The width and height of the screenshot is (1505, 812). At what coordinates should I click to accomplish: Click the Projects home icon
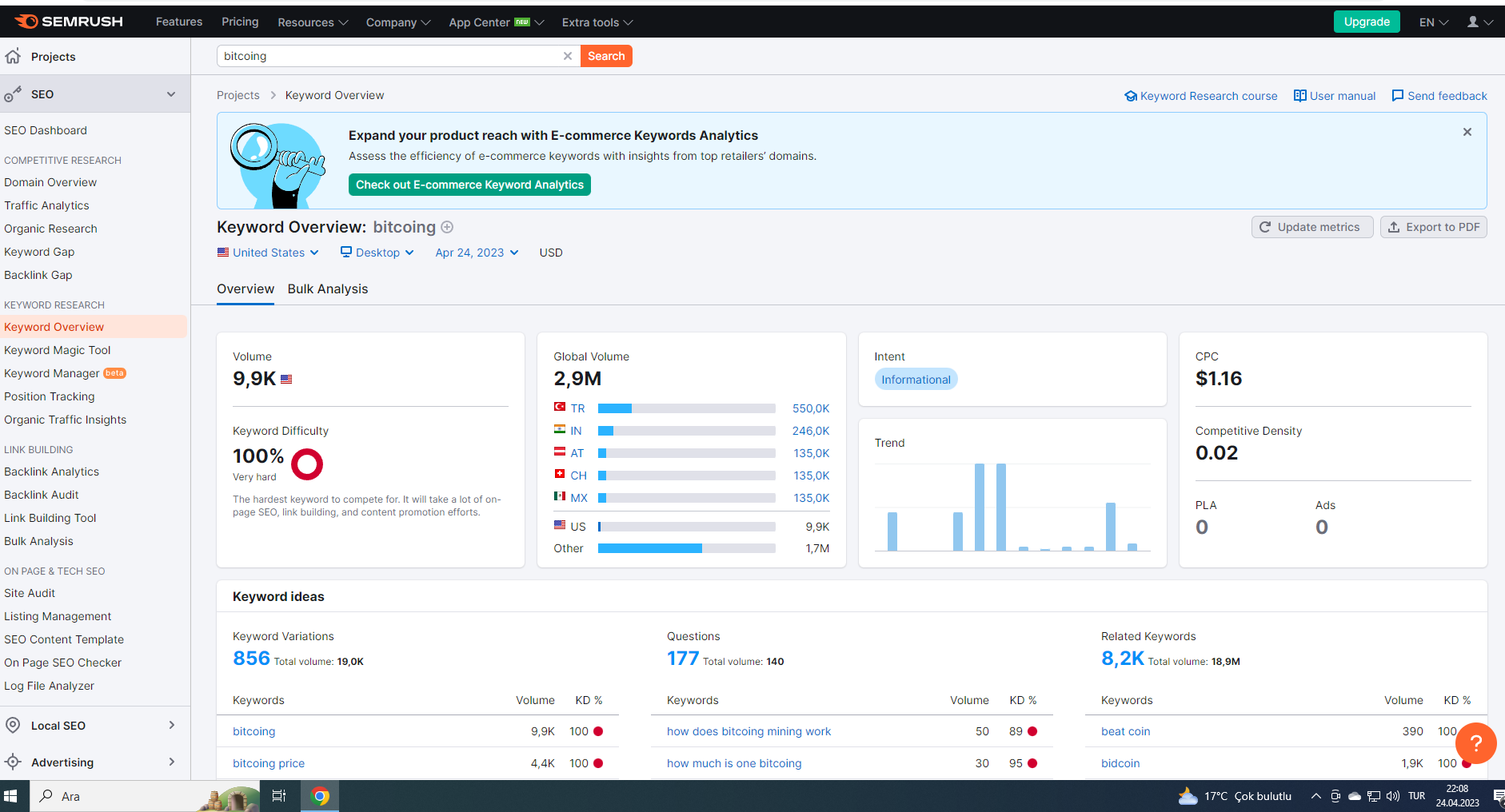pyautogui.click(x=13, y=57)
